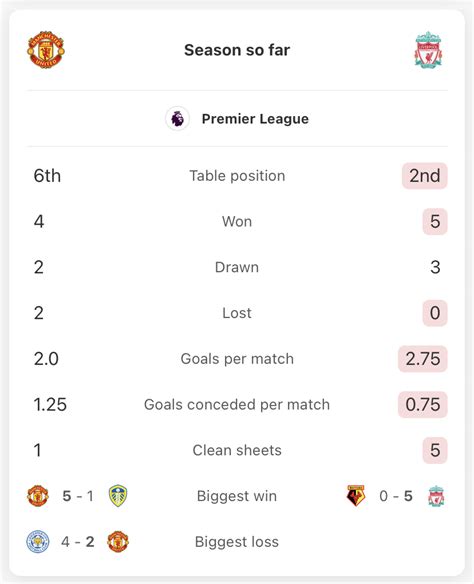Open the Watford crest in Biggest win
The image size is (474, 584).
click(356, 496)
